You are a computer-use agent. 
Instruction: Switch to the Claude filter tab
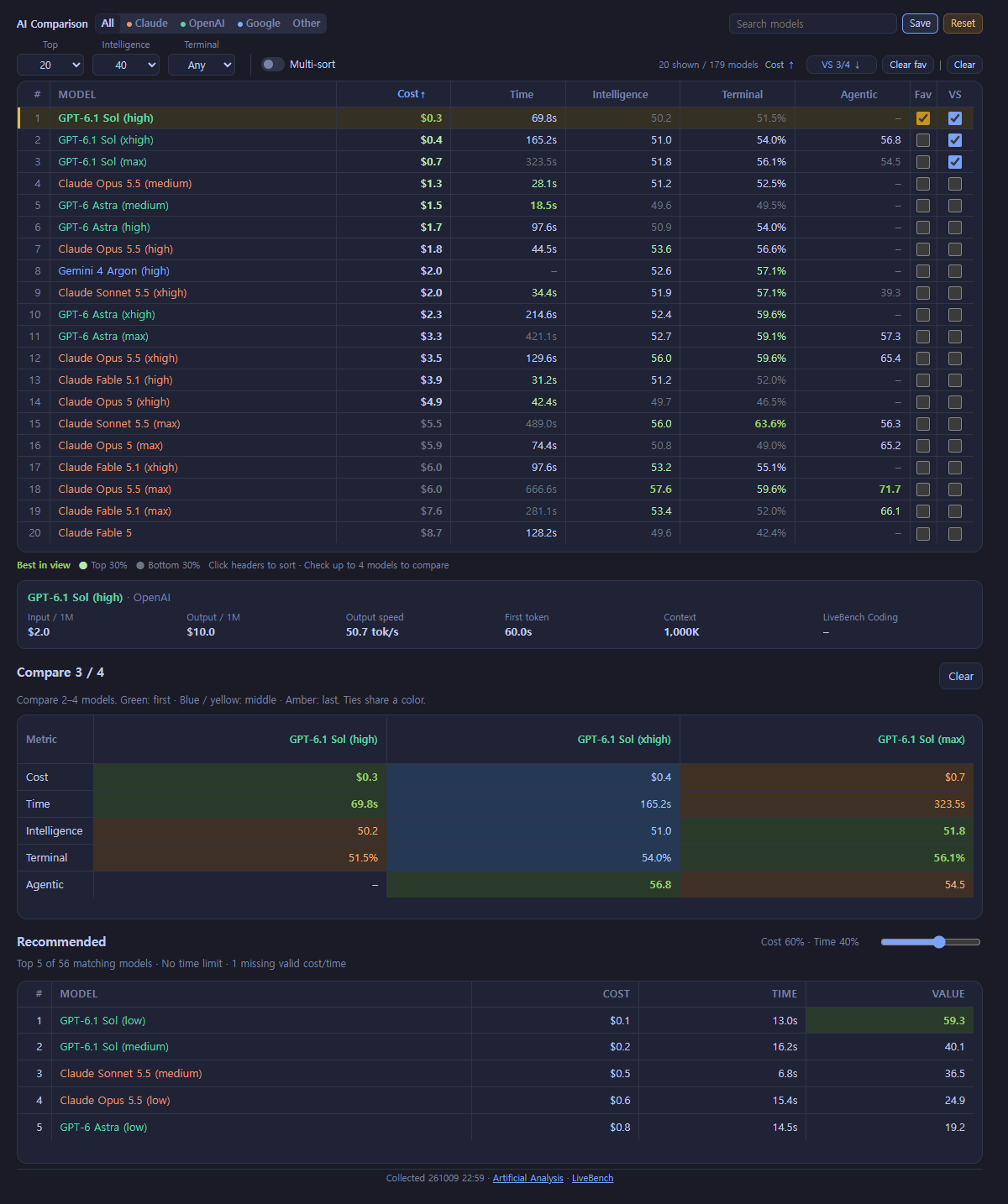pos(147,24)
